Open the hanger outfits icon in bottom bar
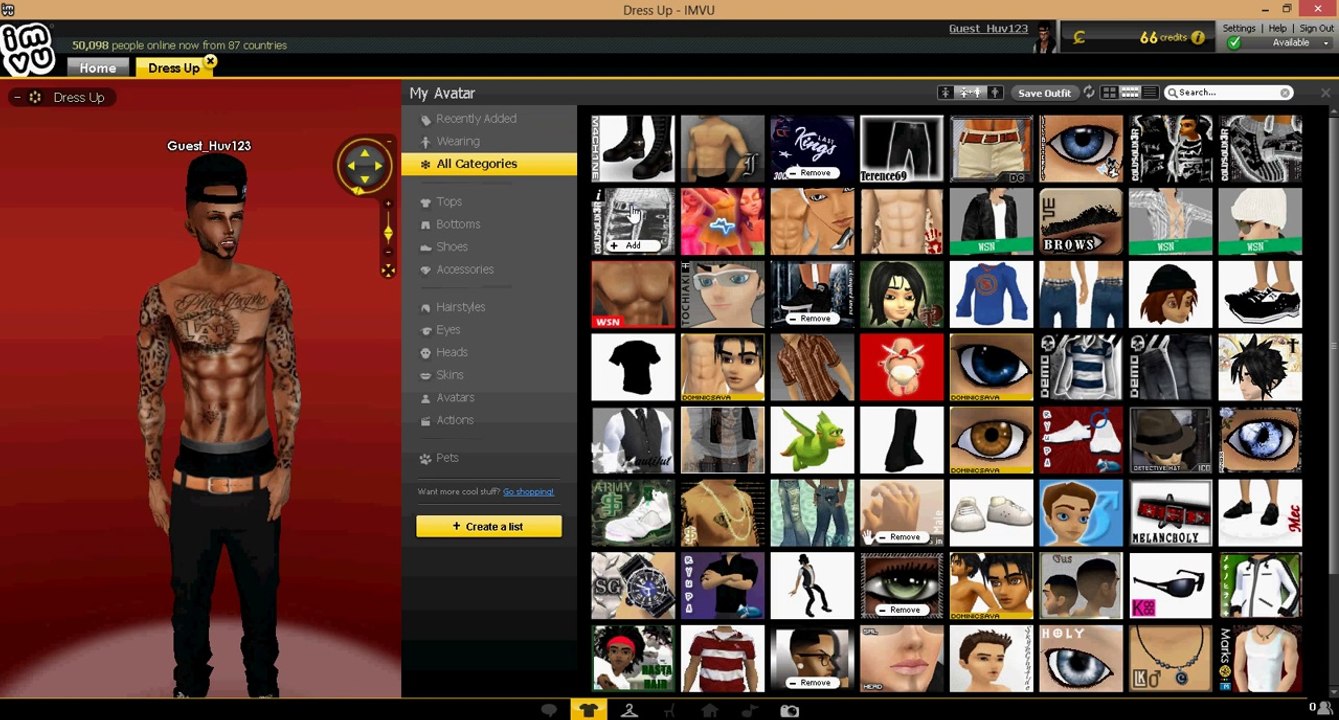The width and height of the screenshot is (1339, 720). click(629, 710)
